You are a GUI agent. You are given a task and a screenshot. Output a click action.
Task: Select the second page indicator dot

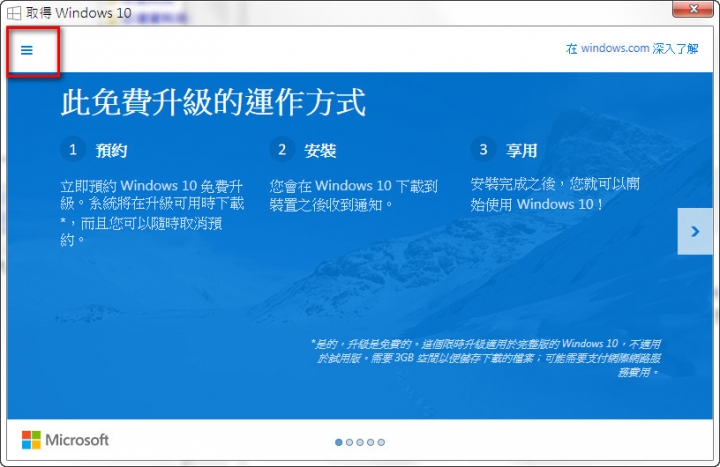pos(349,442)
